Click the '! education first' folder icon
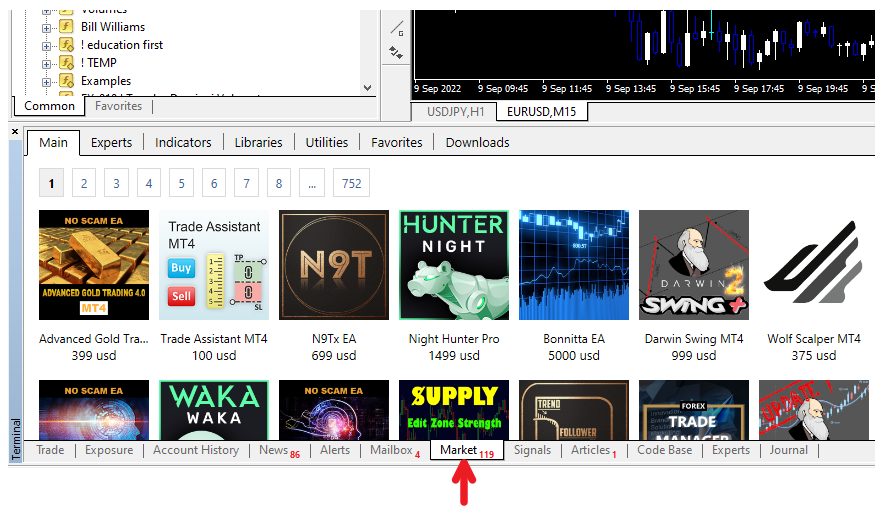Screen dimensions: 887x513 pyautogui.click(x=67, y=44)
